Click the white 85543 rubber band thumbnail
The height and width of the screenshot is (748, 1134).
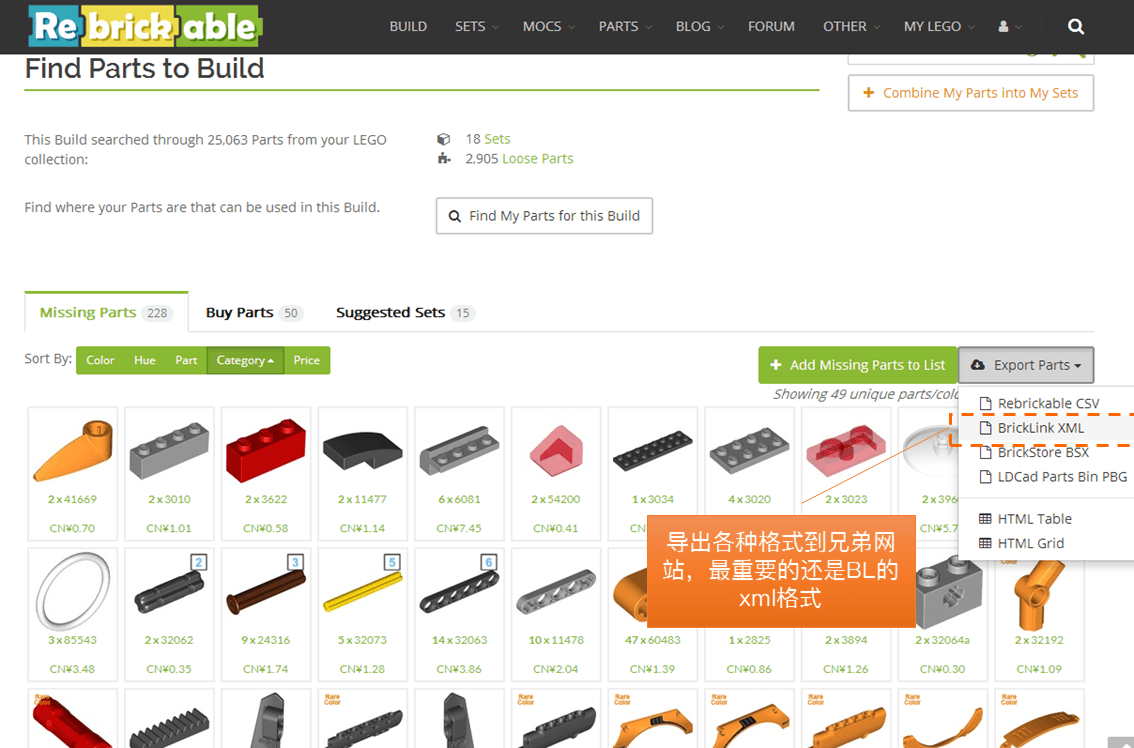(x=73, y=592)
